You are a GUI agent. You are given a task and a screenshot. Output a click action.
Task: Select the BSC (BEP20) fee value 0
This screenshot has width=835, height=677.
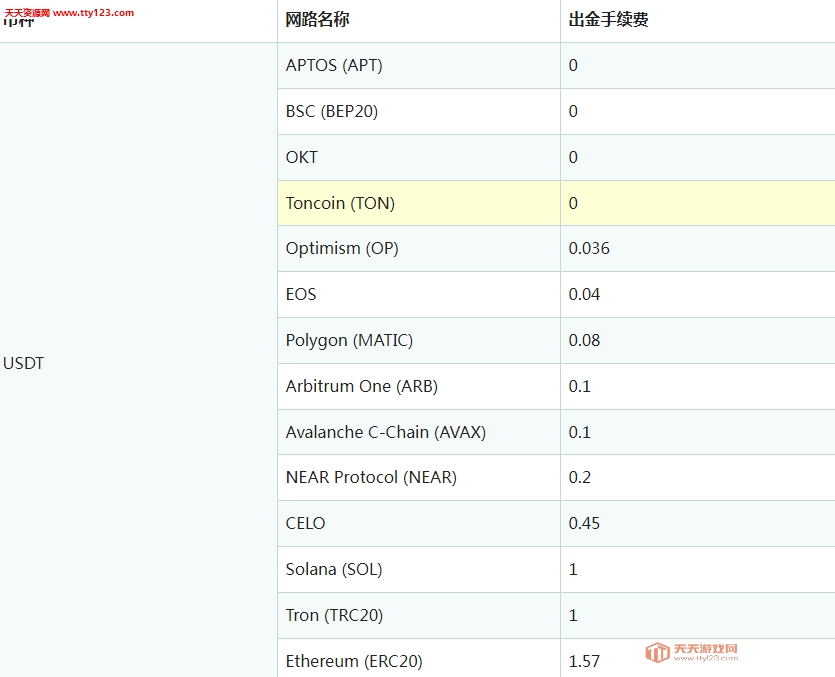pos(573,111)
